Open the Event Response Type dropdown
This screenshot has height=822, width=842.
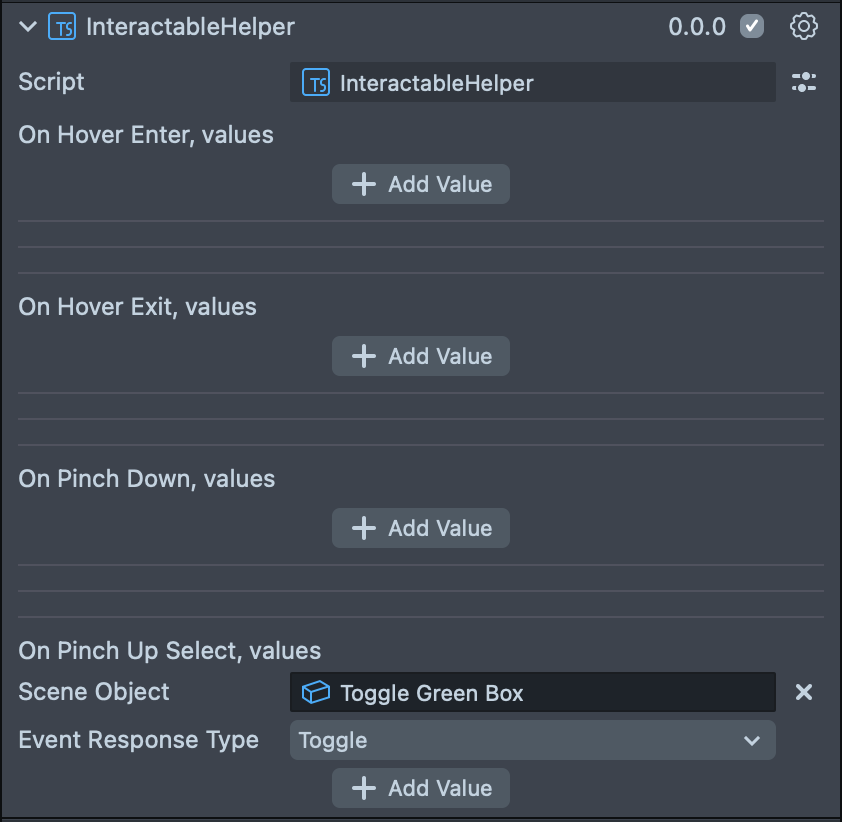pos(532,741)
